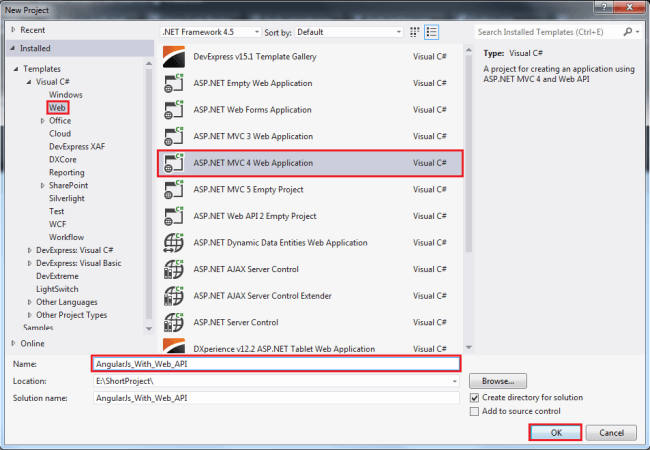The image size is (650, 450).
Task: Click the ASP.NET Web Forms Application icon
Action: tap(174, 110)
